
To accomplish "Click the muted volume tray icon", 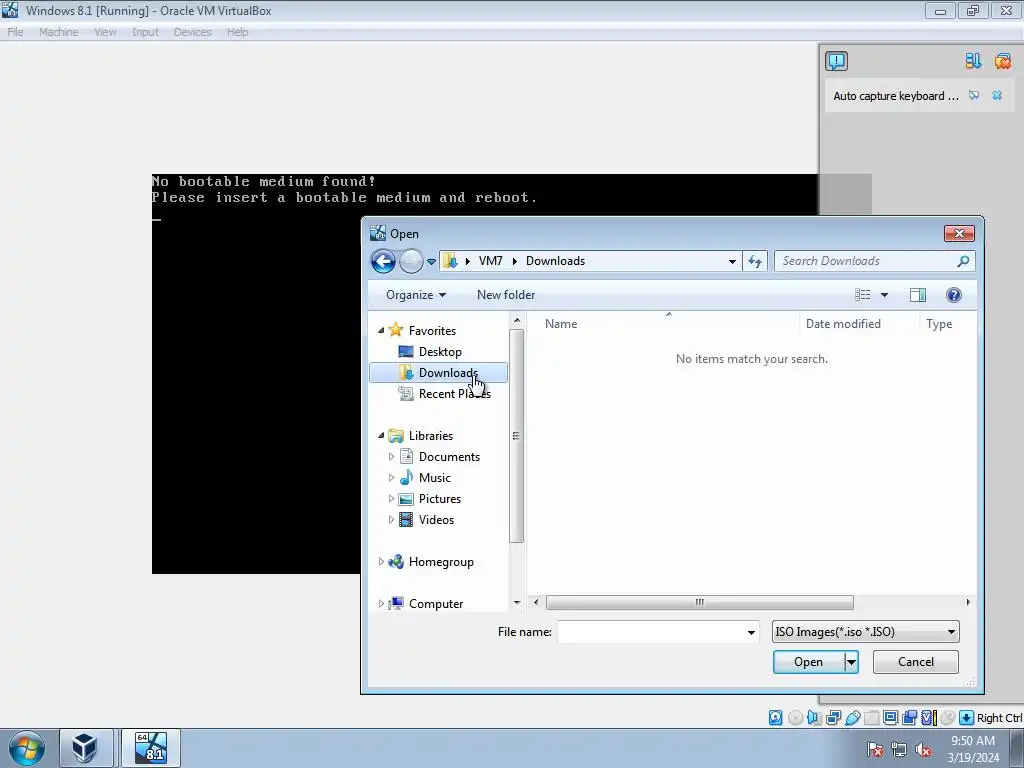I will tap(923, 750).
